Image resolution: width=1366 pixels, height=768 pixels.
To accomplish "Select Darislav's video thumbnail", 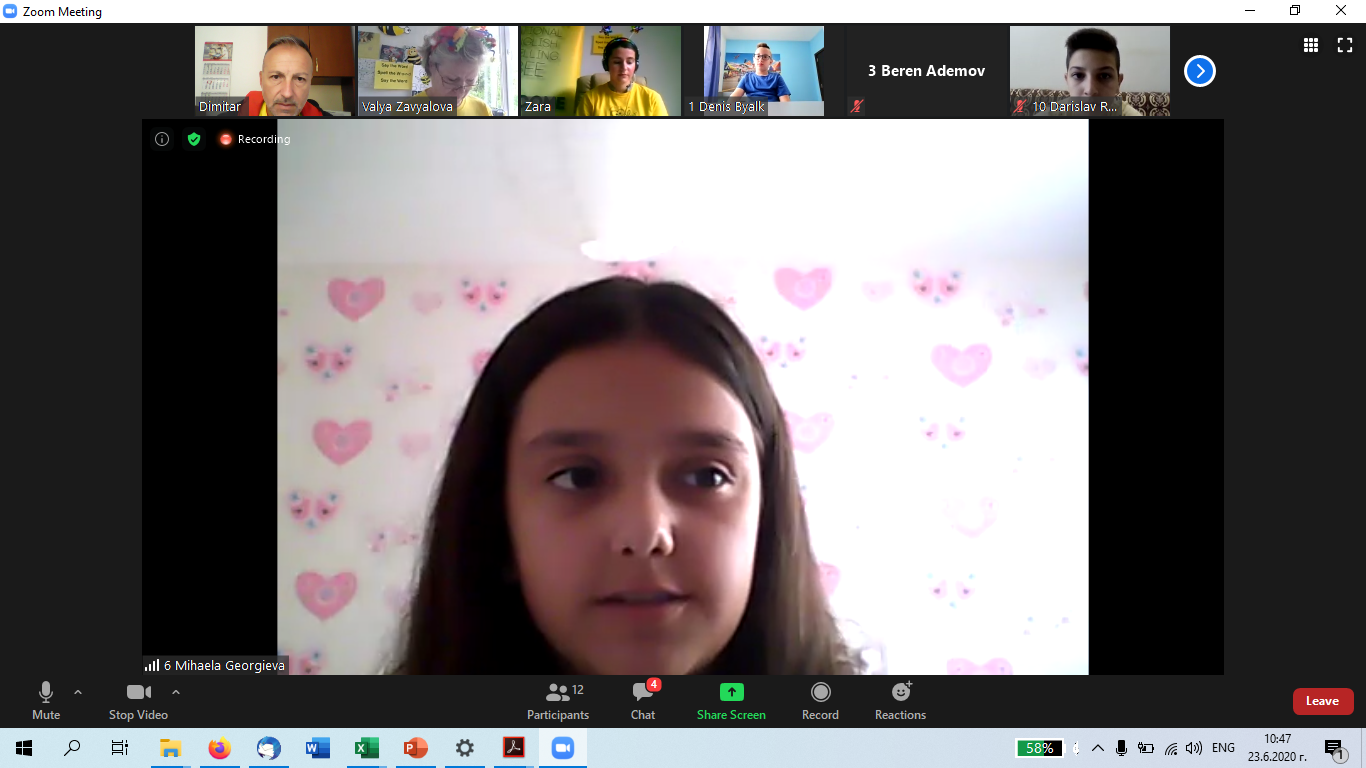I will (1090, 71).
